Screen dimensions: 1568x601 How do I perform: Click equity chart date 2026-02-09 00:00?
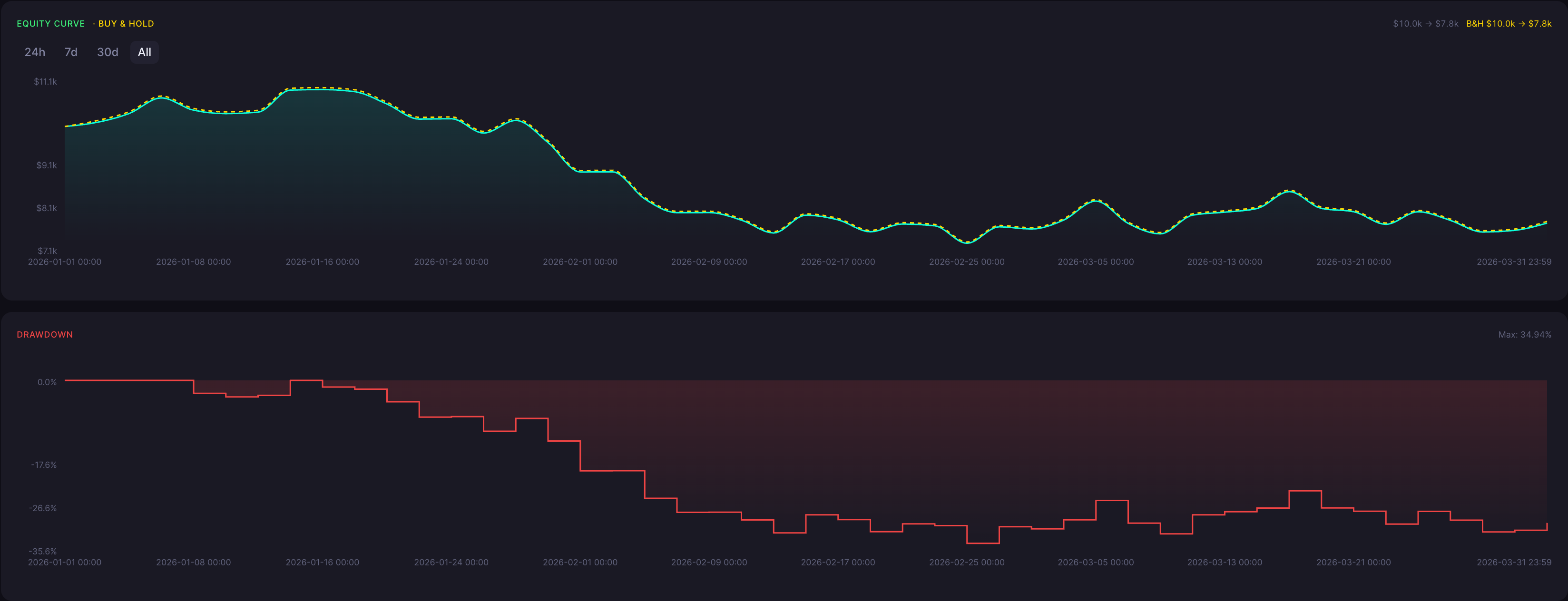(708, 262)
